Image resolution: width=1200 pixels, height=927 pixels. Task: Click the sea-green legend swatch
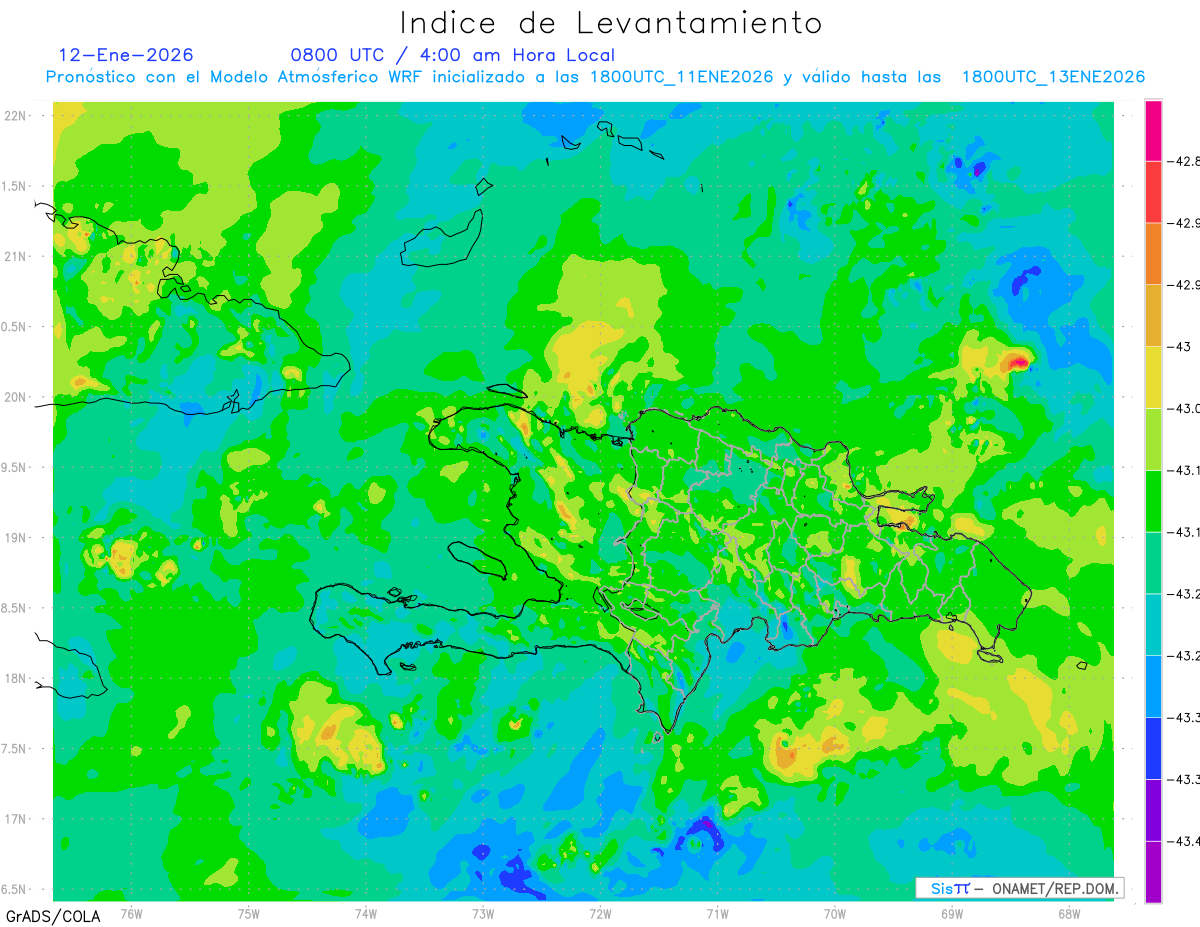(1153, 562)
